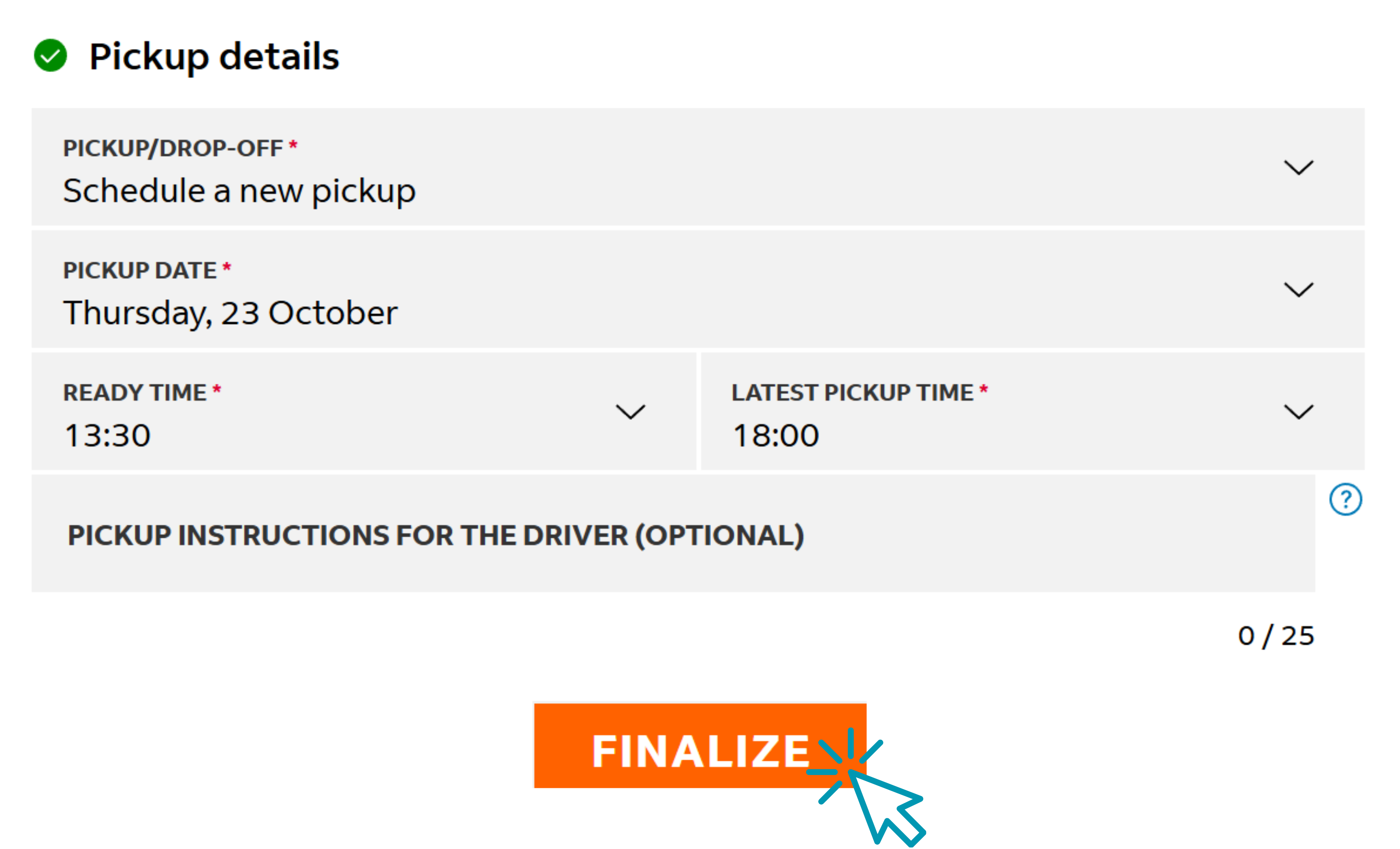Click the "Pickup details" section heading
The image size is (1400, 849).
[214, 56]
